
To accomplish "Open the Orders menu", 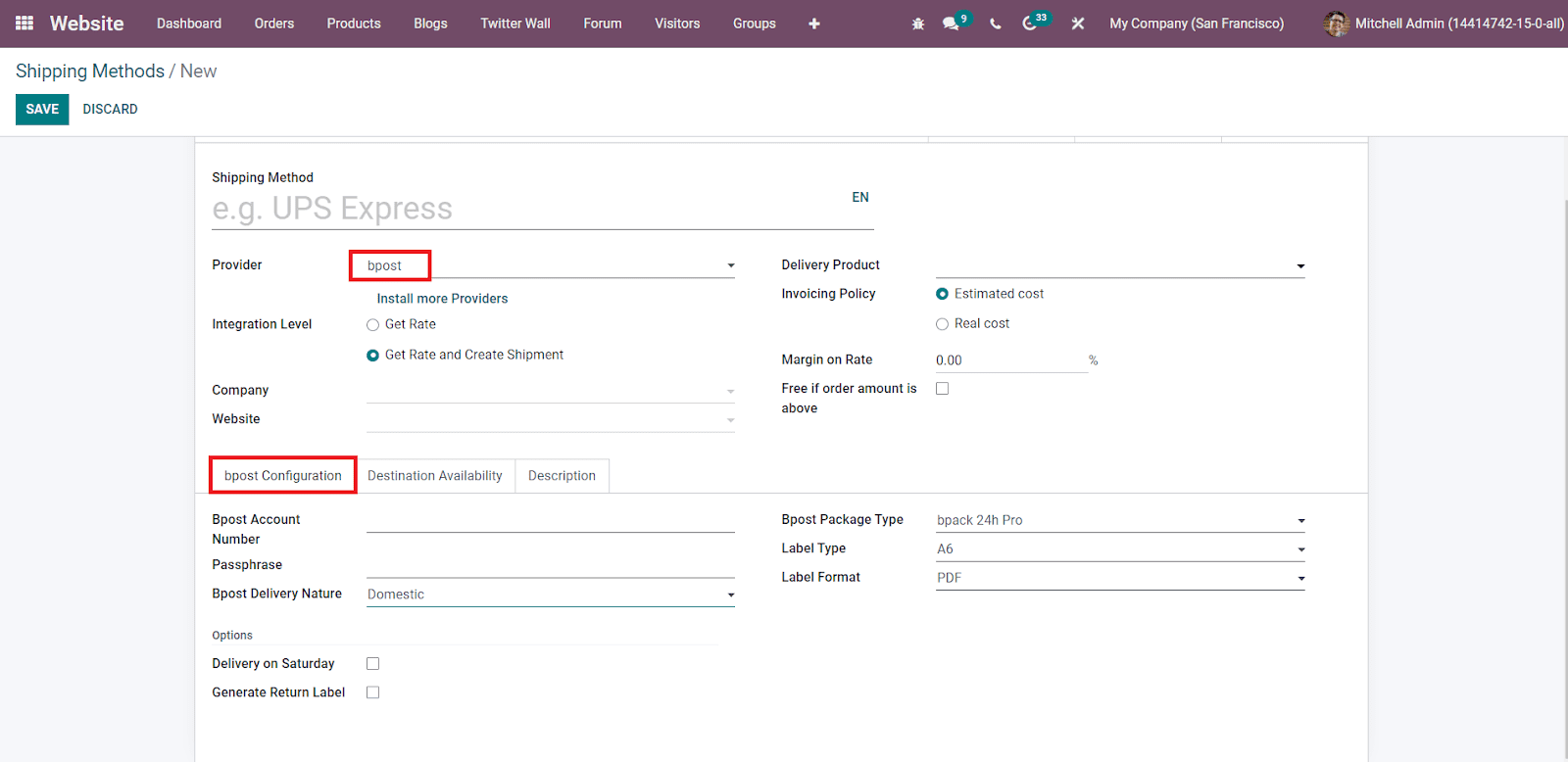I will pos(274,24).
